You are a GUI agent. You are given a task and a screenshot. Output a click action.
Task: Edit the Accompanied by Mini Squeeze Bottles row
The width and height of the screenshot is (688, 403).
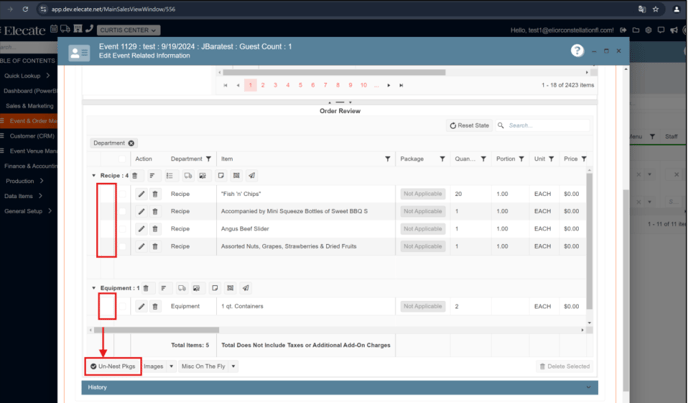[x=141, y=212]
